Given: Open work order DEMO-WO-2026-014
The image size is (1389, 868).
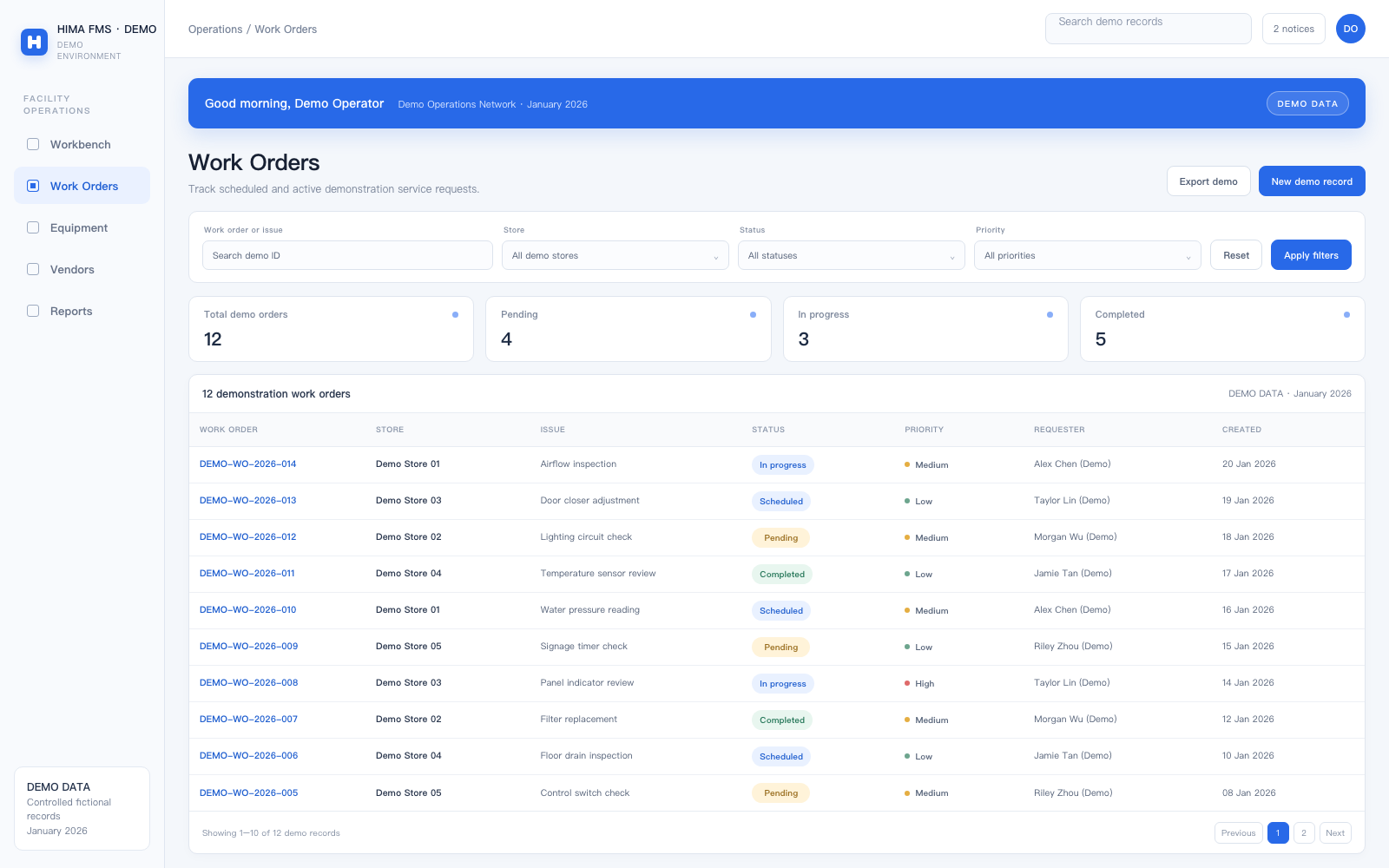Looking at the screenshot, I should (x=248, y=464).
